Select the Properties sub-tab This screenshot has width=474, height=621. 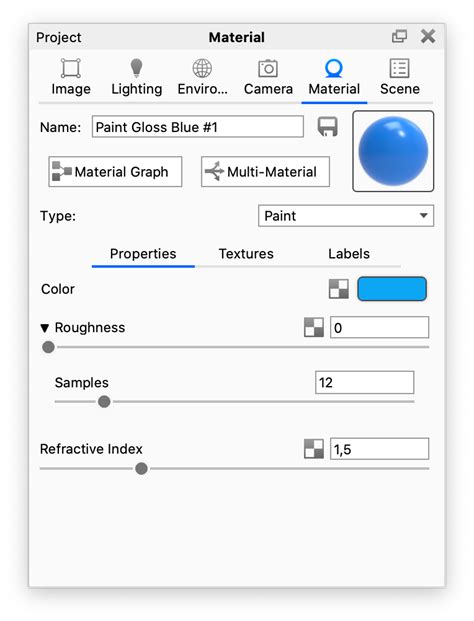(143, 254)
